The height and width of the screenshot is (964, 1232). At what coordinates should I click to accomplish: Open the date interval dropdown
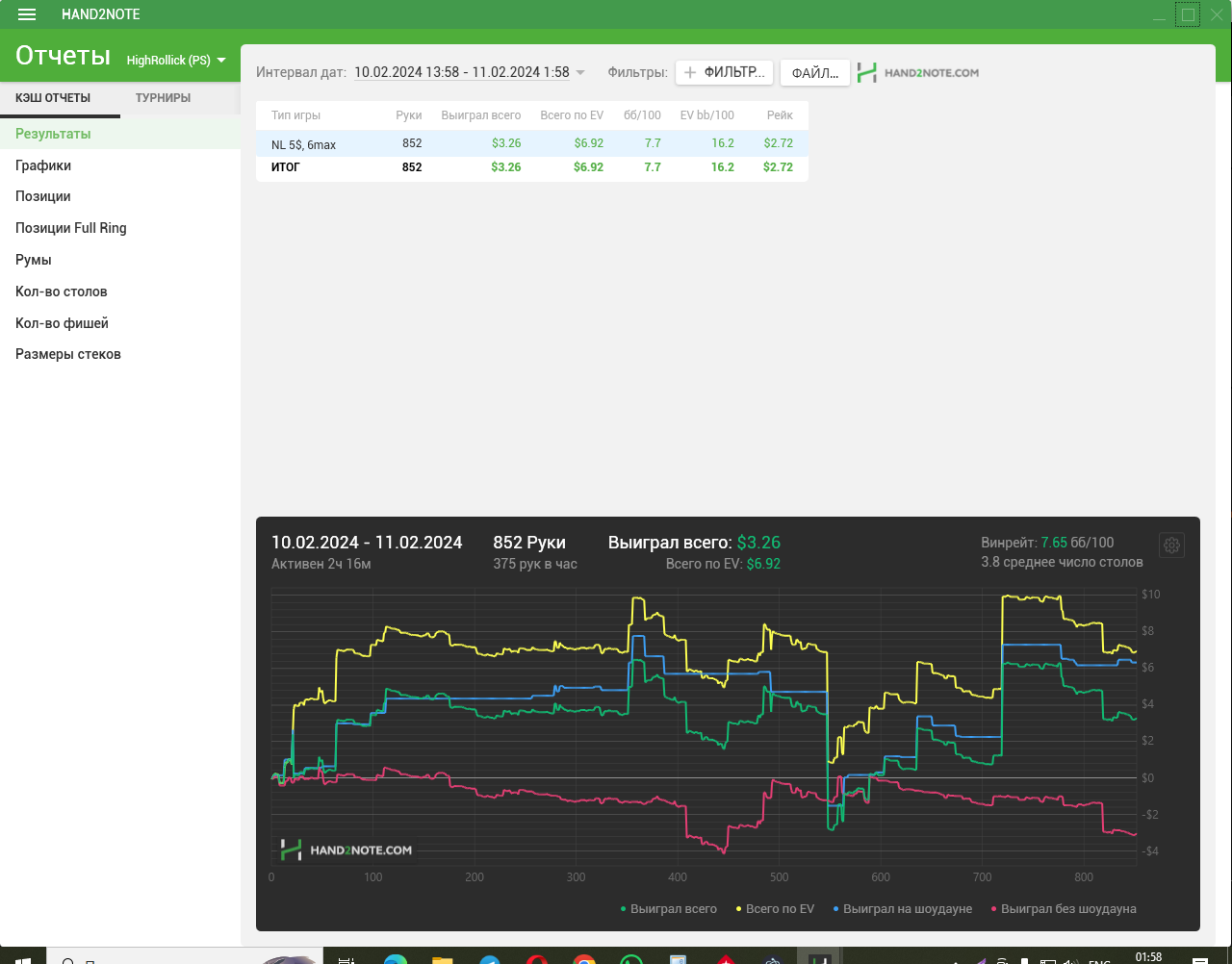pyautogui.click(x=470, y=72)
